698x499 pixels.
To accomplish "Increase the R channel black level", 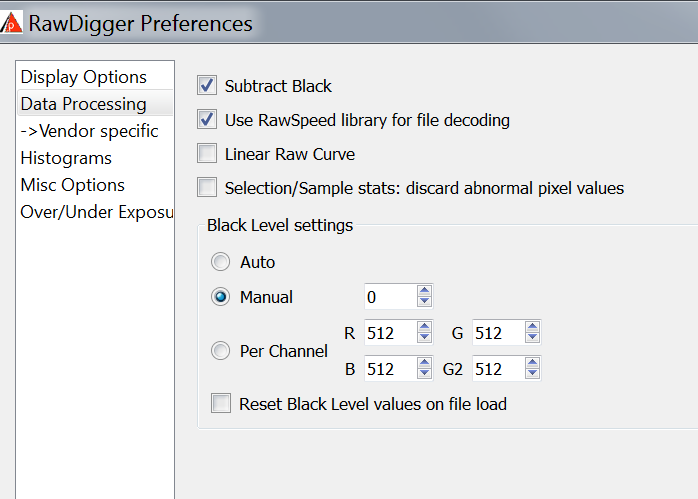I will (425, 327).
